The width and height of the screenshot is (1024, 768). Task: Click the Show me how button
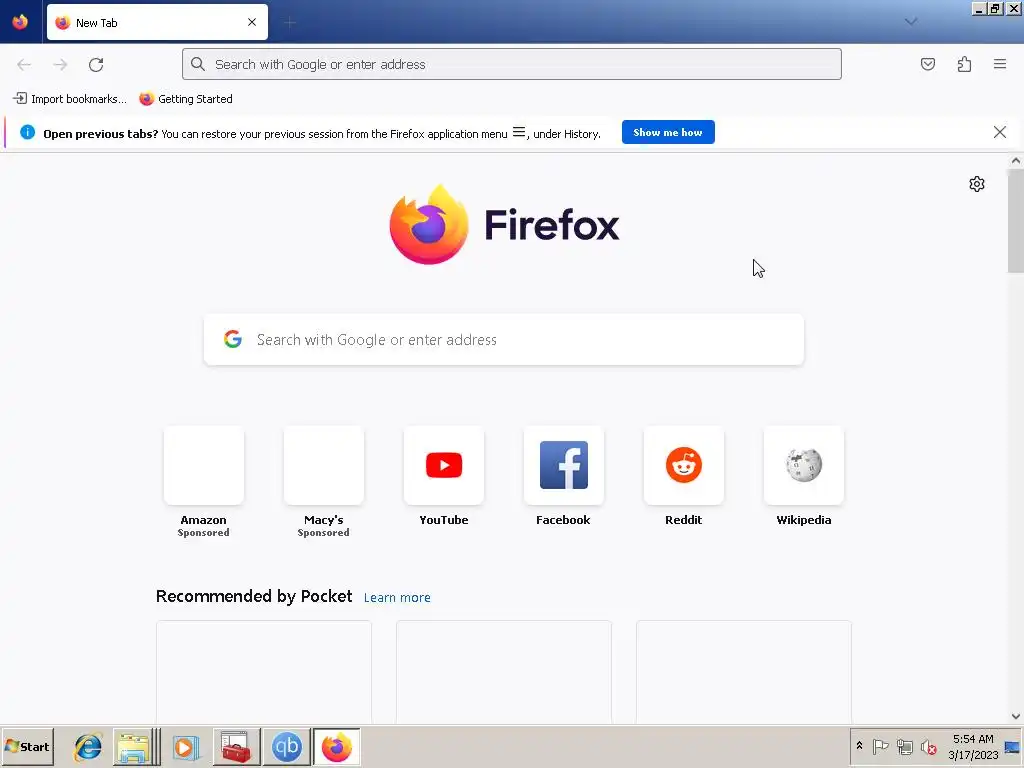(668, 133)
